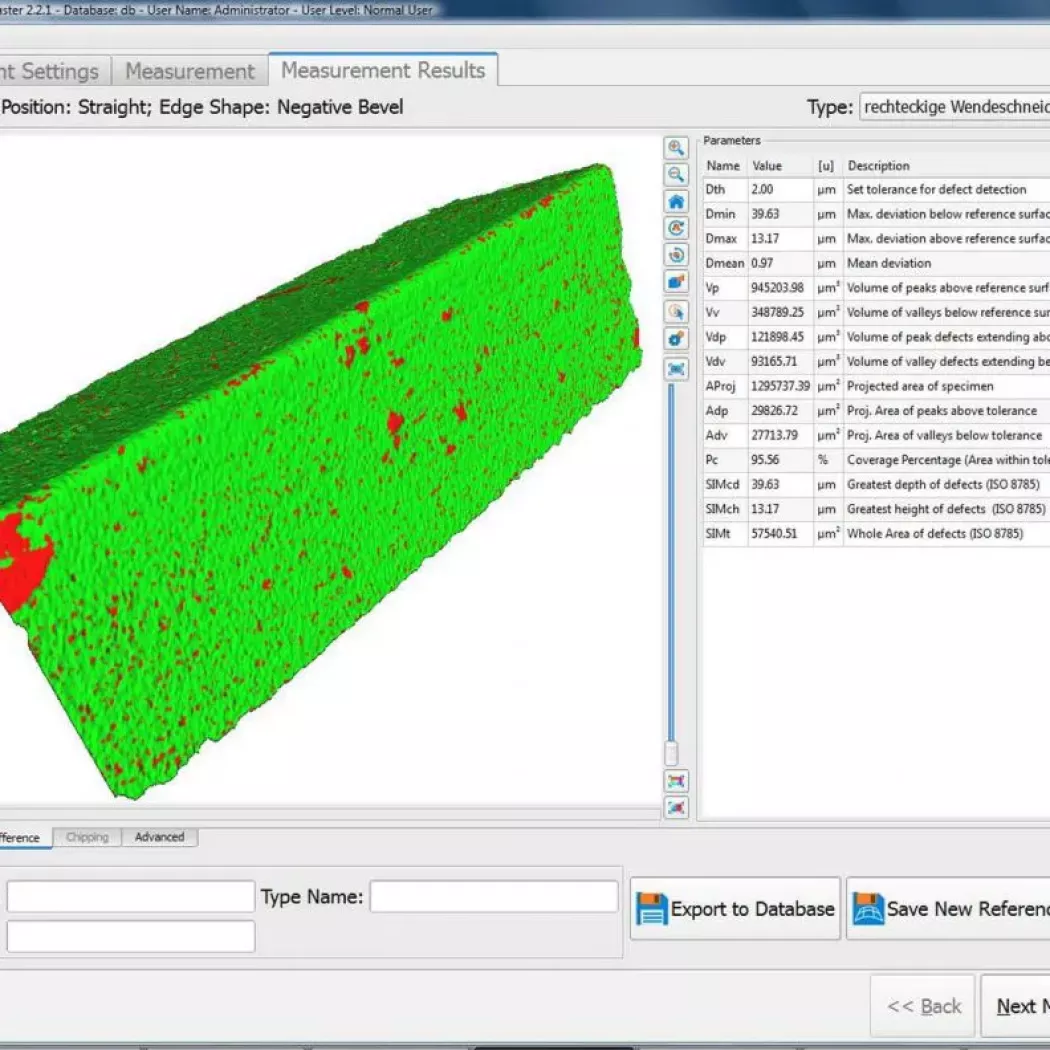The width and height of the screenshot is (1050, 1050).
Task: Open the Type dropdown showing rechteckige Wendeschneid
Action: pyautogui.click(x=954, y=107)
